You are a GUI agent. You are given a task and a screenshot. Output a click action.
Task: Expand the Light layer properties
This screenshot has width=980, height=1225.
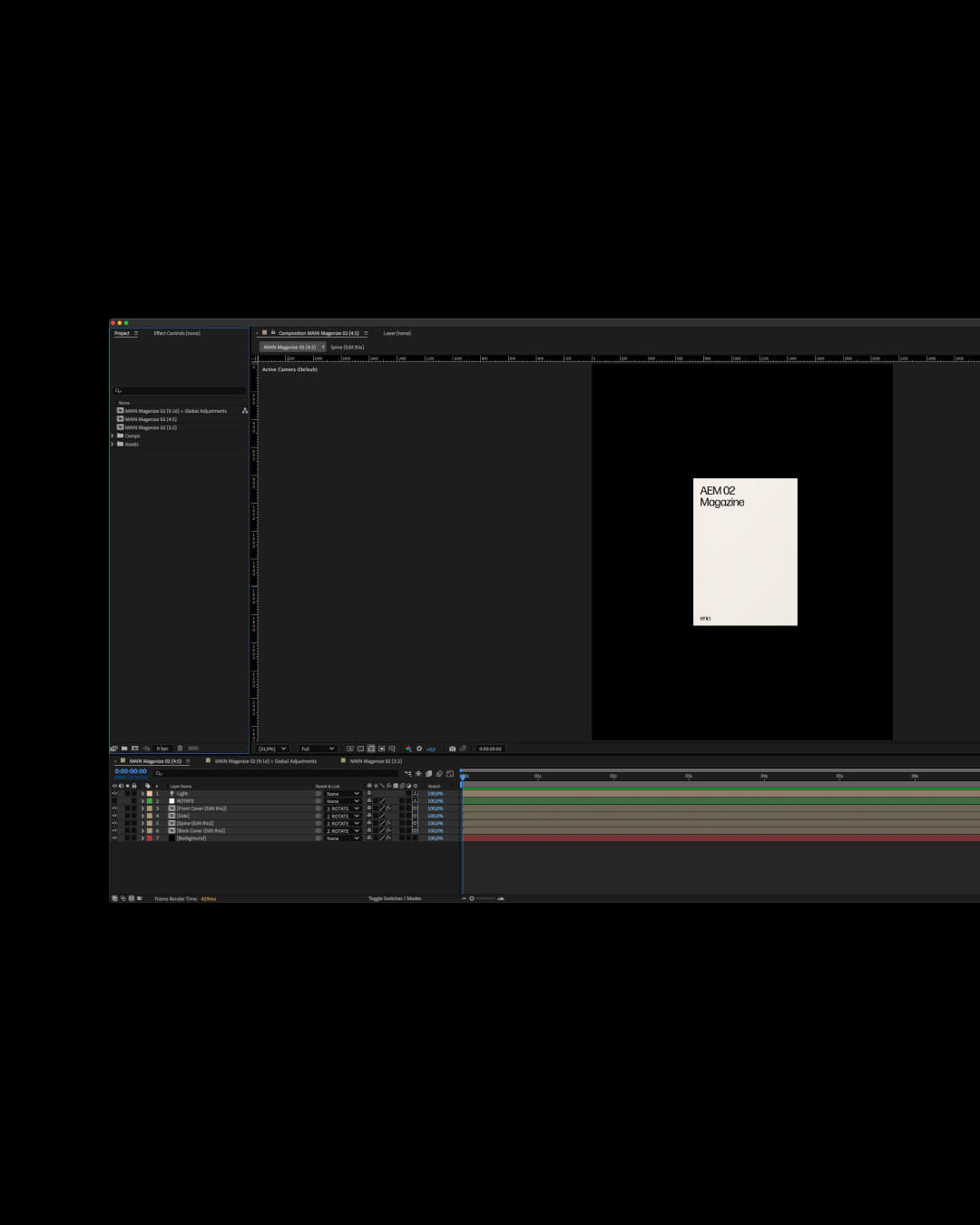[142, 793]
